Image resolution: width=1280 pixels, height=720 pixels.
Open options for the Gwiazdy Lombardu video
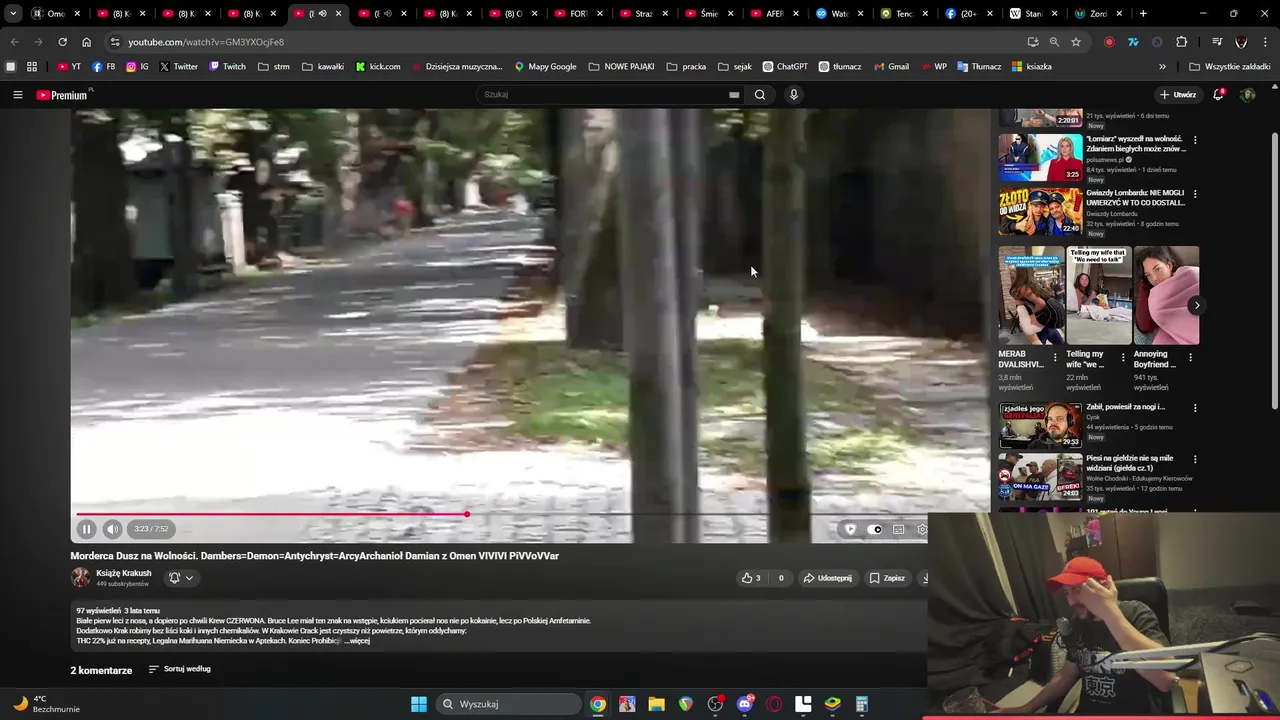[x=1195, y=194]
